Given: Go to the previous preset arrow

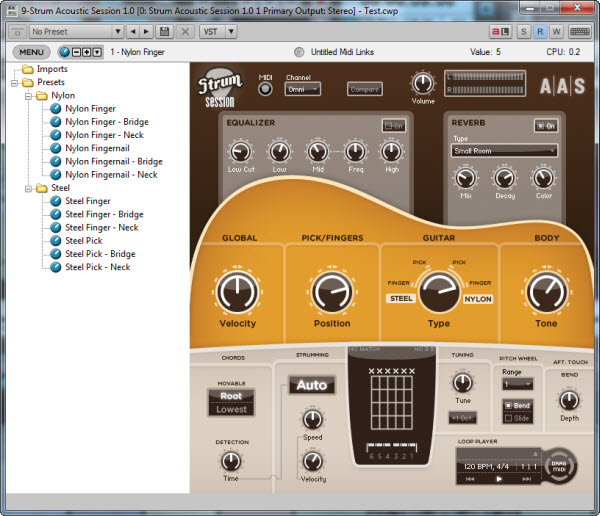Looking at the screenshot, I should tap(133, 31).
